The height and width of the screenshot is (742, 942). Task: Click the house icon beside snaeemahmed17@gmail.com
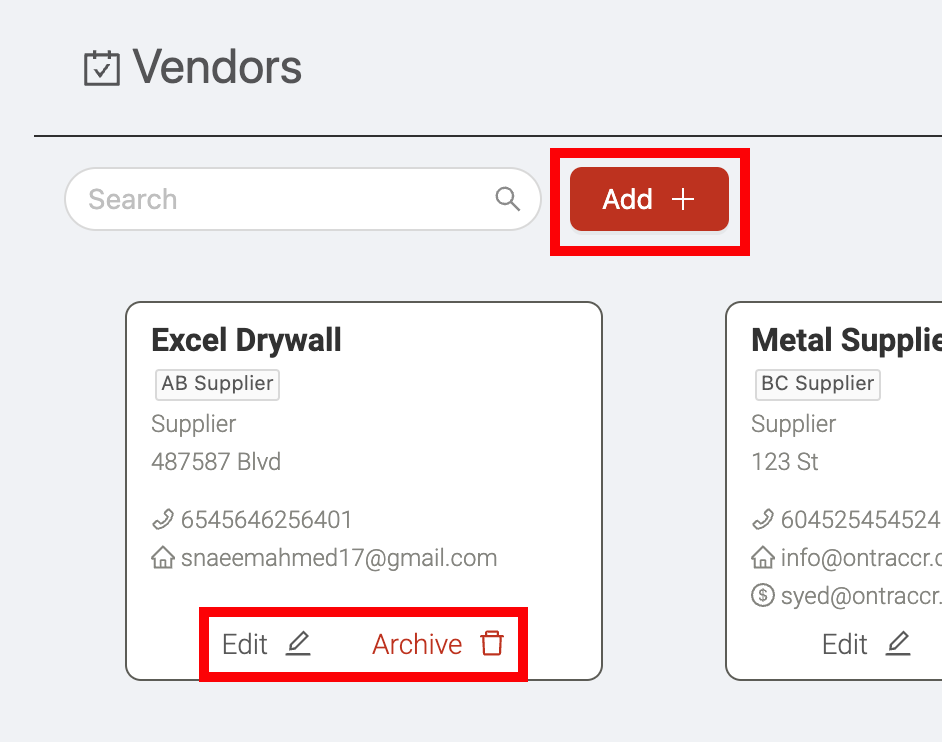tap(163, 558)
